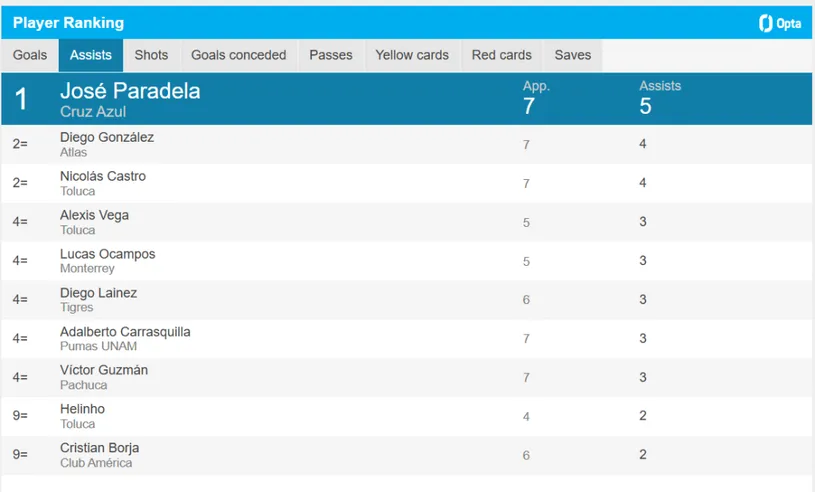Open the Yellow cards tab
This screenshot has width=815, height=492.
tap(412, 55)
